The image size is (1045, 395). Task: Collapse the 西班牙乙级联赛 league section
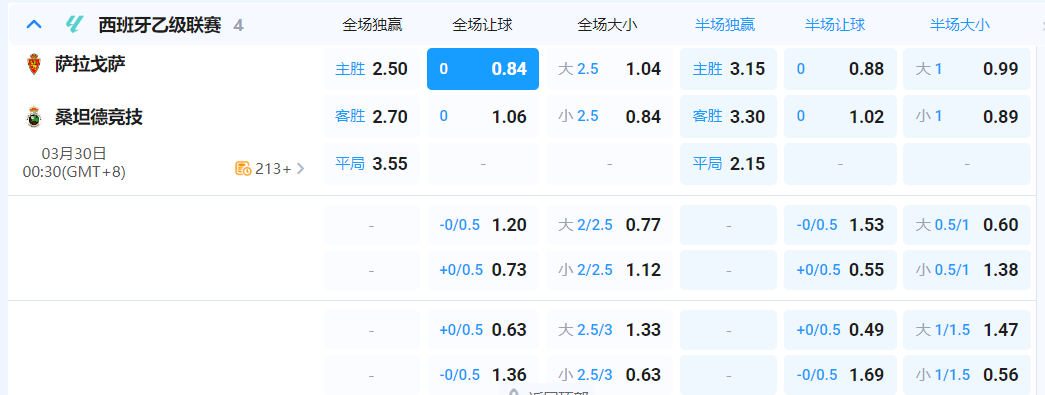tap(33, 25)
